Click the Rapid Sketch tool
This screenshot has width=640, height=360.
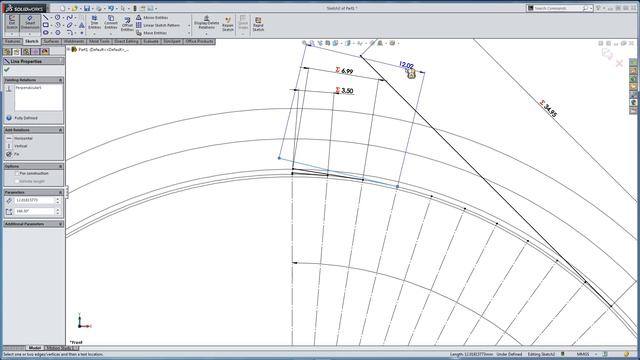[x=258, y=24]
